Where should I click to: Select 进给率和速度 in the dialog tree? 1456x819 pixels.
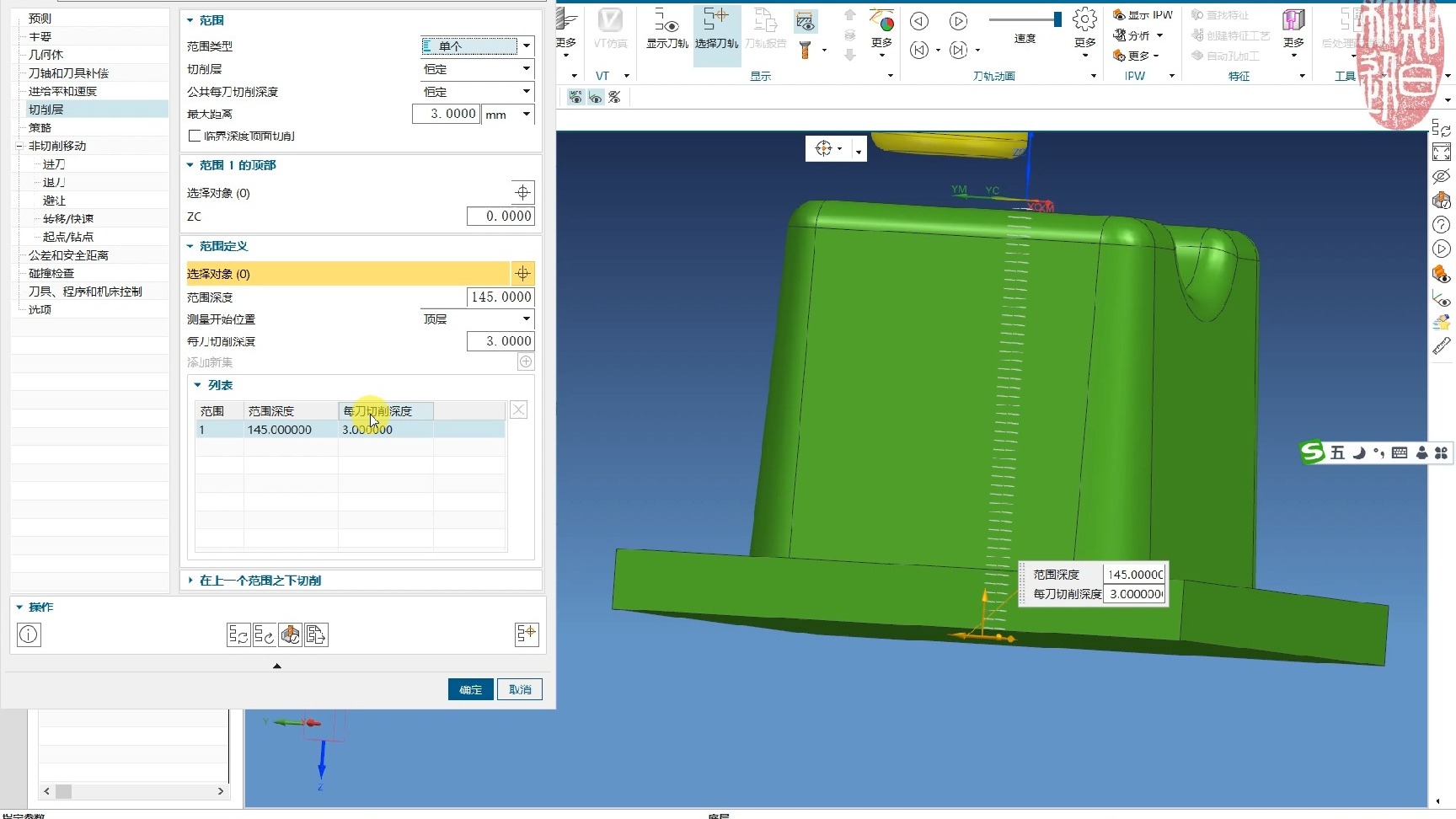[63, 91]
